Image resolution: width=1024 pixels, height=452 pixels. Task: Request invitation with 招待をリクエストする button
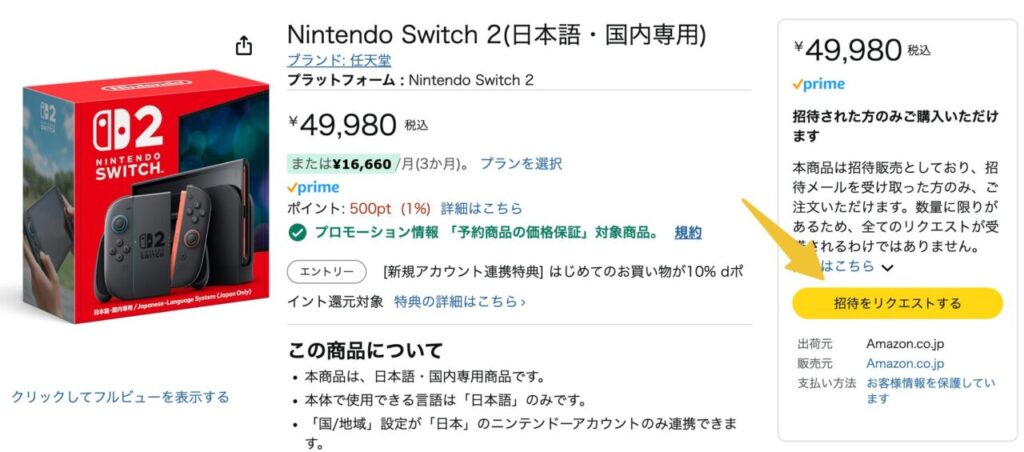[x=897, y=303]
